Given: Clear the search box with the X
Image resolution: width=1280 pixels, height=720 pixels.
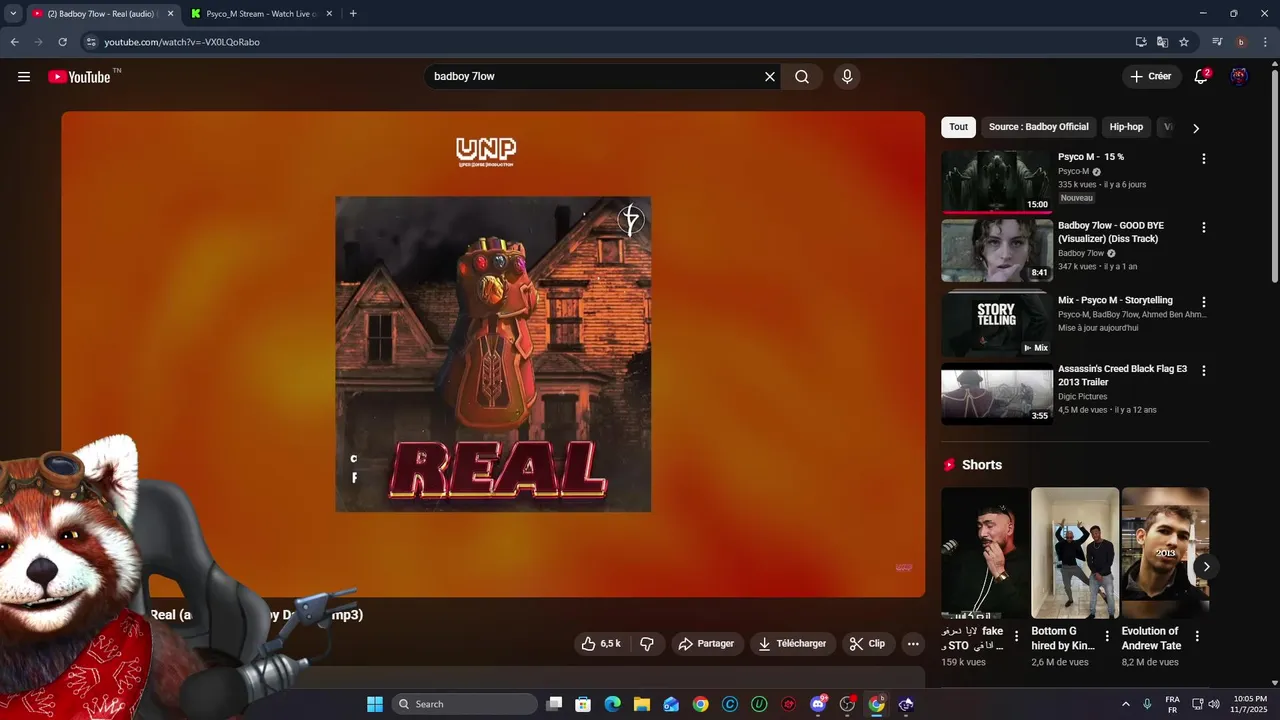Looking at the screenshot, I should coord(770,77).
